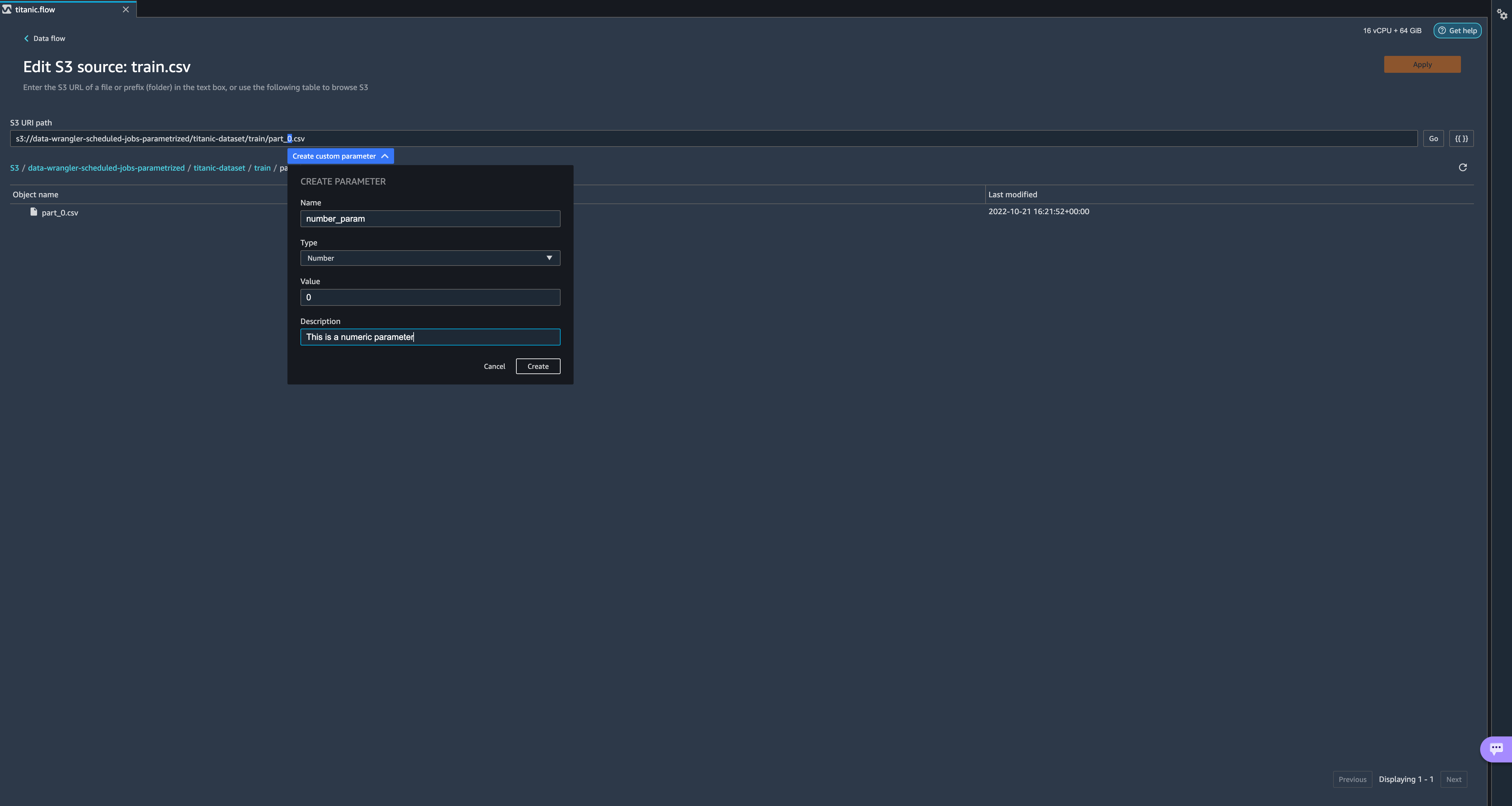1512x806 pixels.
Task: Open the parameters curly braces button
Action: pyautogui.click(x=1461, y=139)
